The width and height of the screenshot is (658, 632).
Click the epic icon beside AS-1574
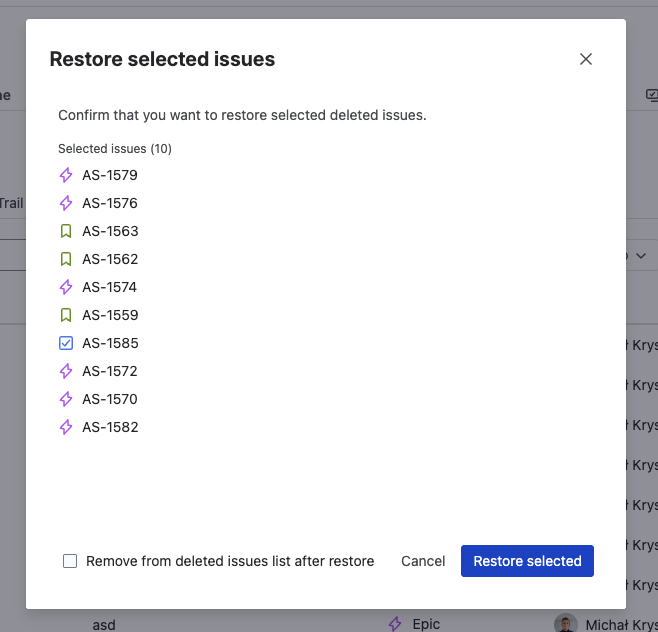coord(66,287)
